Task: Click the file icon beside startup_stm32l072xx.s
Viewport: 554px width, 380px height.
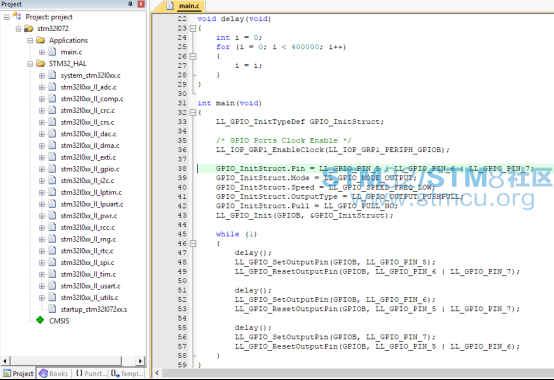Action: point(52,309)
